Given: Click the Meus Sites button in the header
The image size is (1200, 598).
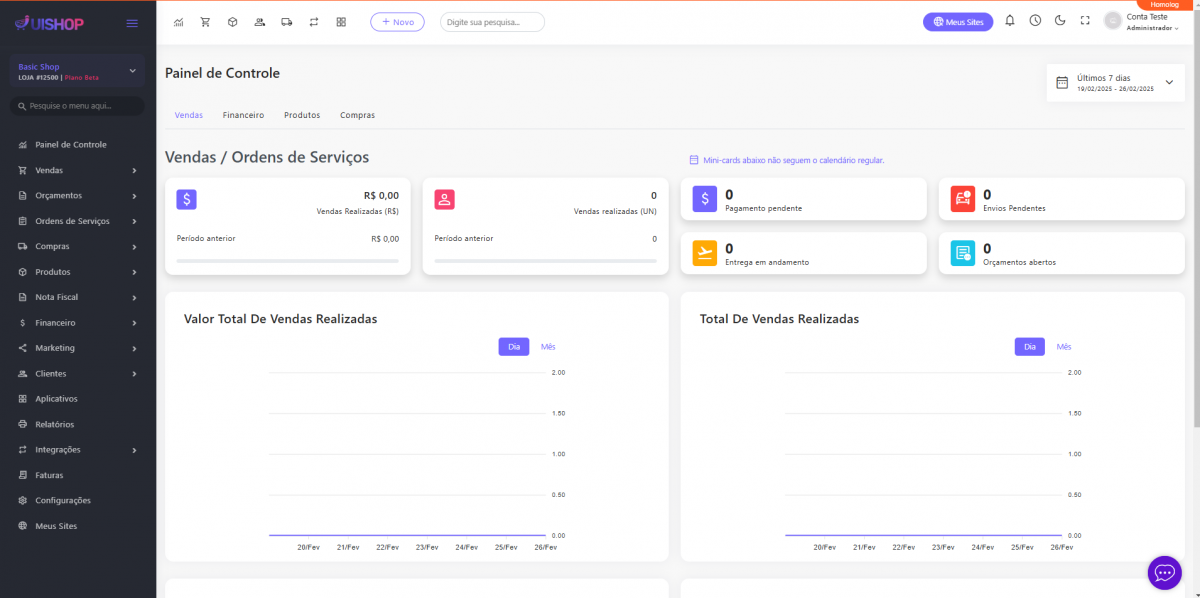Looking at the screenshot, I should tap(958, 22).
